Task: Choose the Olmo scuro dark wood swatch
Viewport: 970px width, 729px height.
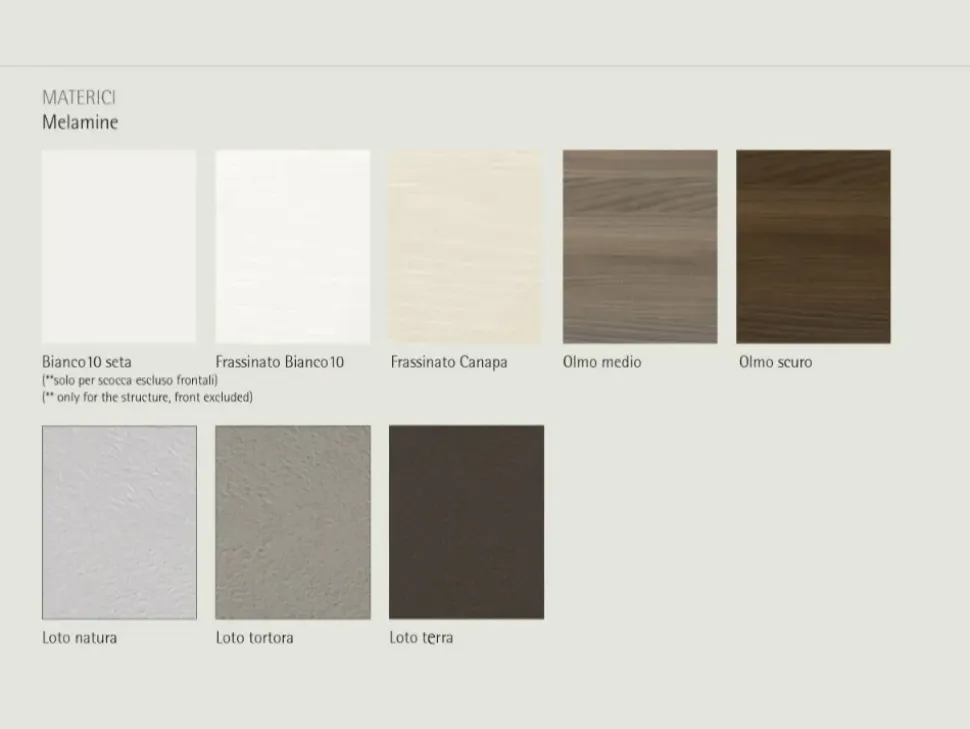Action: [813, 247]
